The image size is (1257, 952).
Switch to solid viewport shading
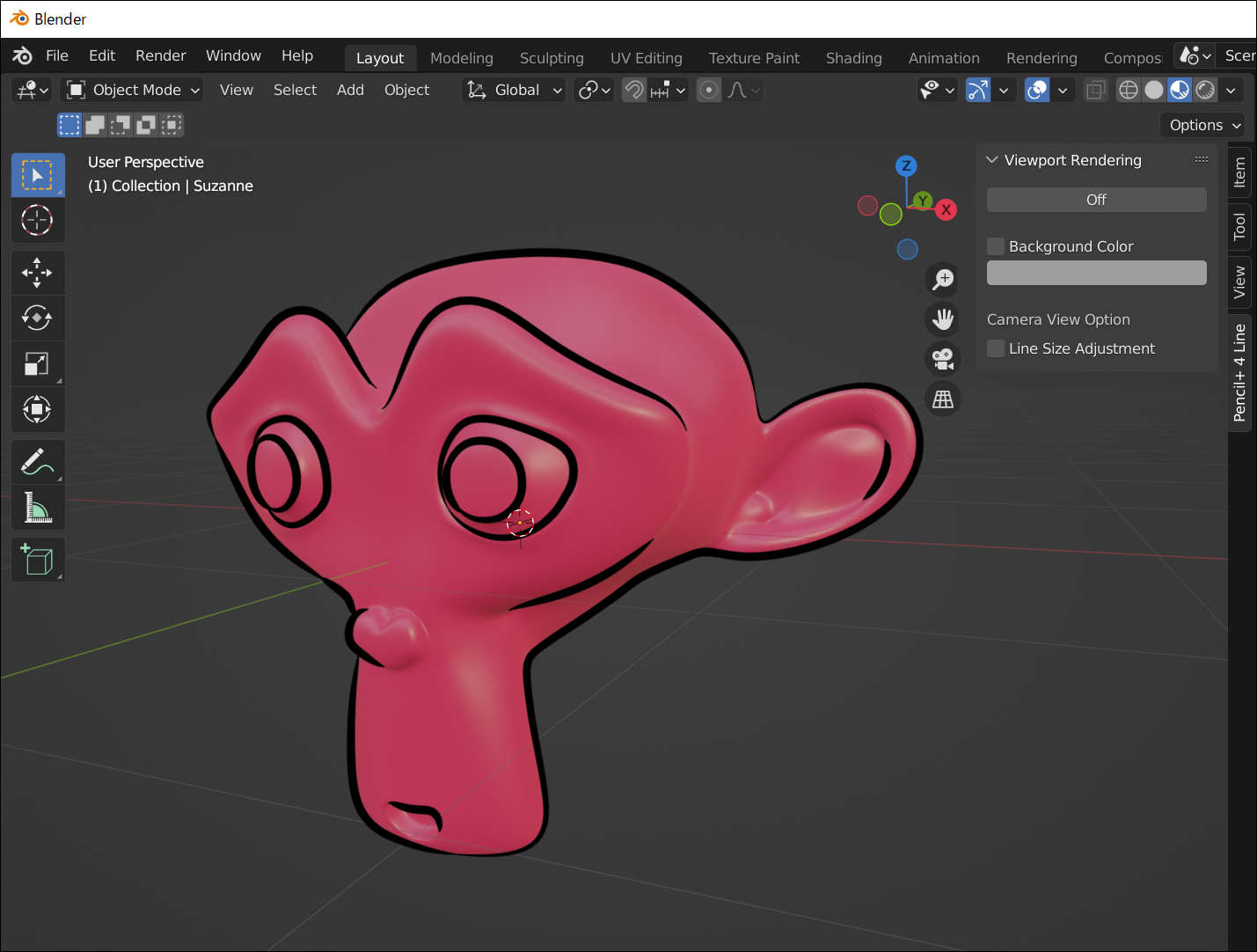click(1154, 90)
